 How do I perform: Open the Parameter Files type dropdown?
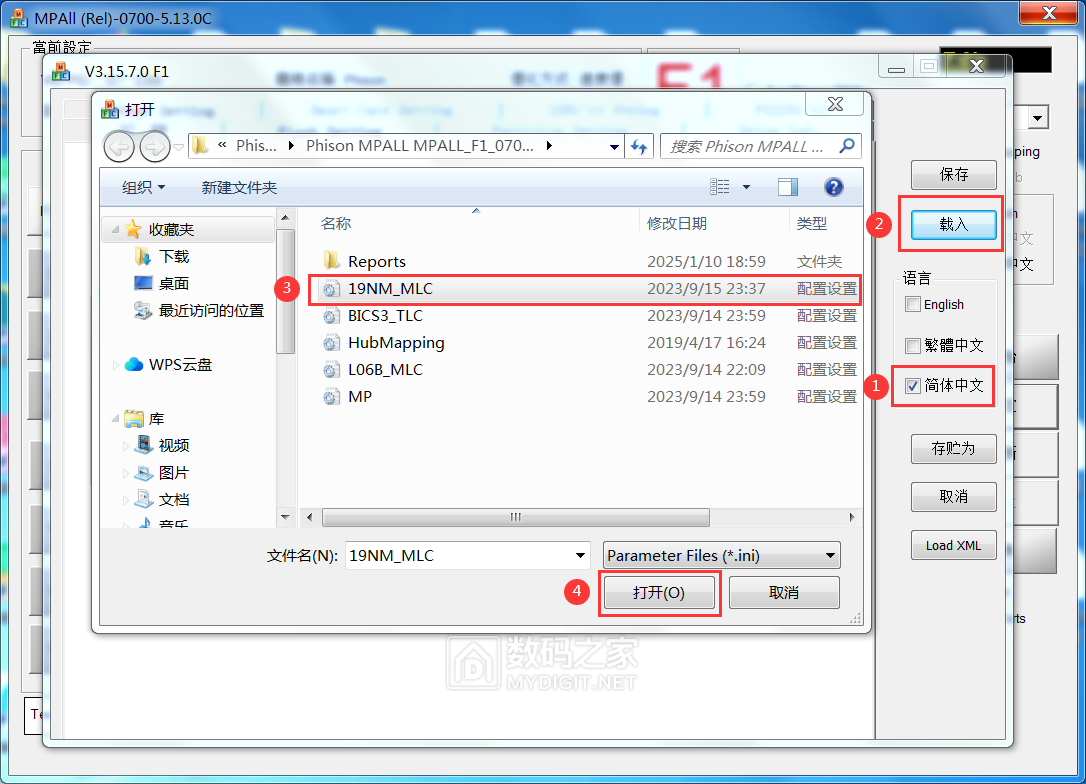(x=722, y=555)
